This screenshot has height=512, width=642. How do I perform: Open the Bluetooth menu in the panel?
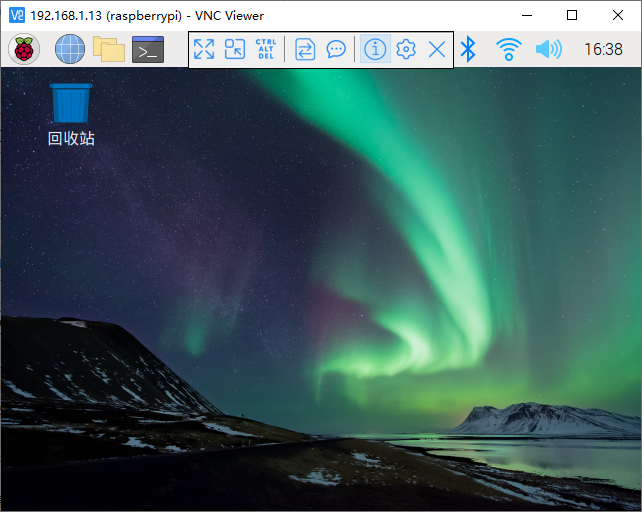[468, 49]
